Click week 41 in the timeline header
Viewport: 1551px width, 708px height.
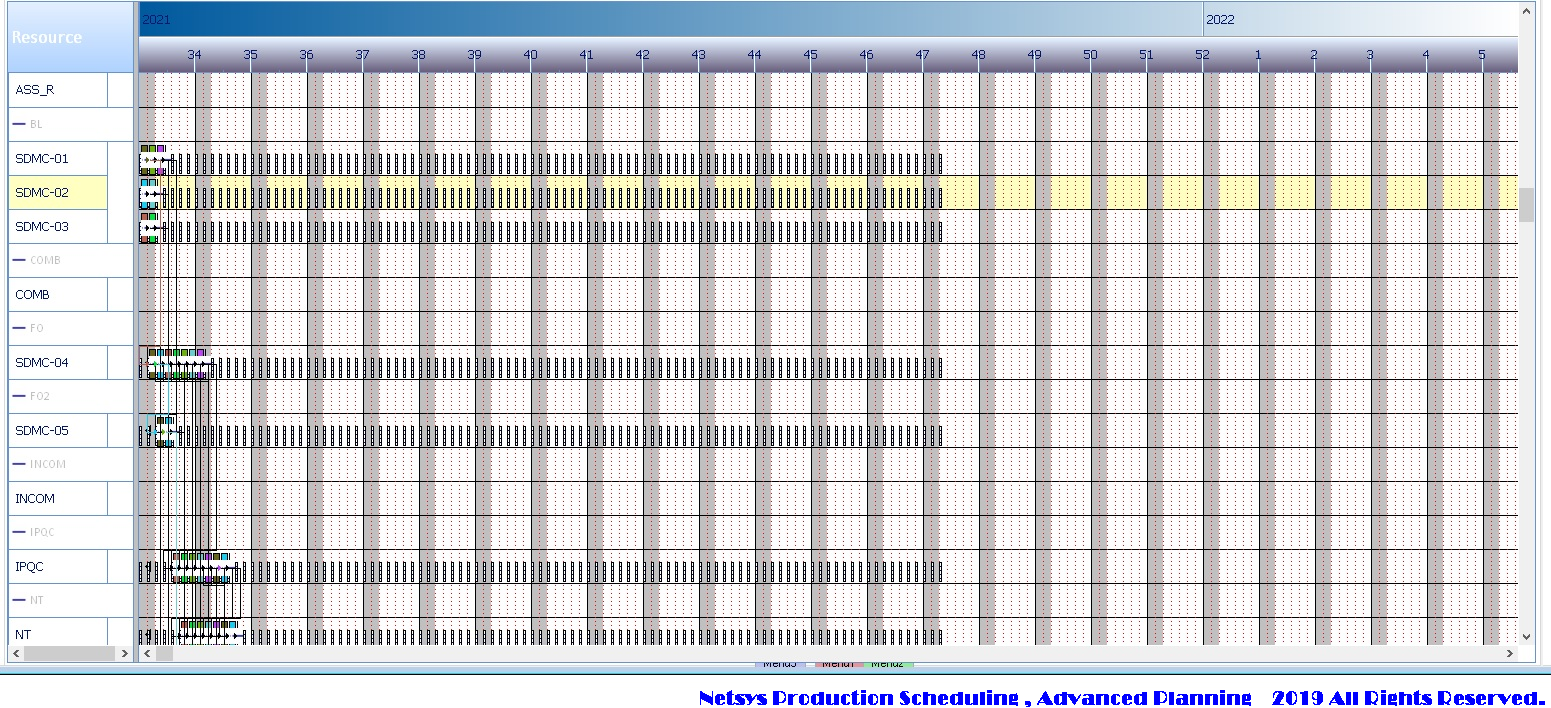pos(586,55)
